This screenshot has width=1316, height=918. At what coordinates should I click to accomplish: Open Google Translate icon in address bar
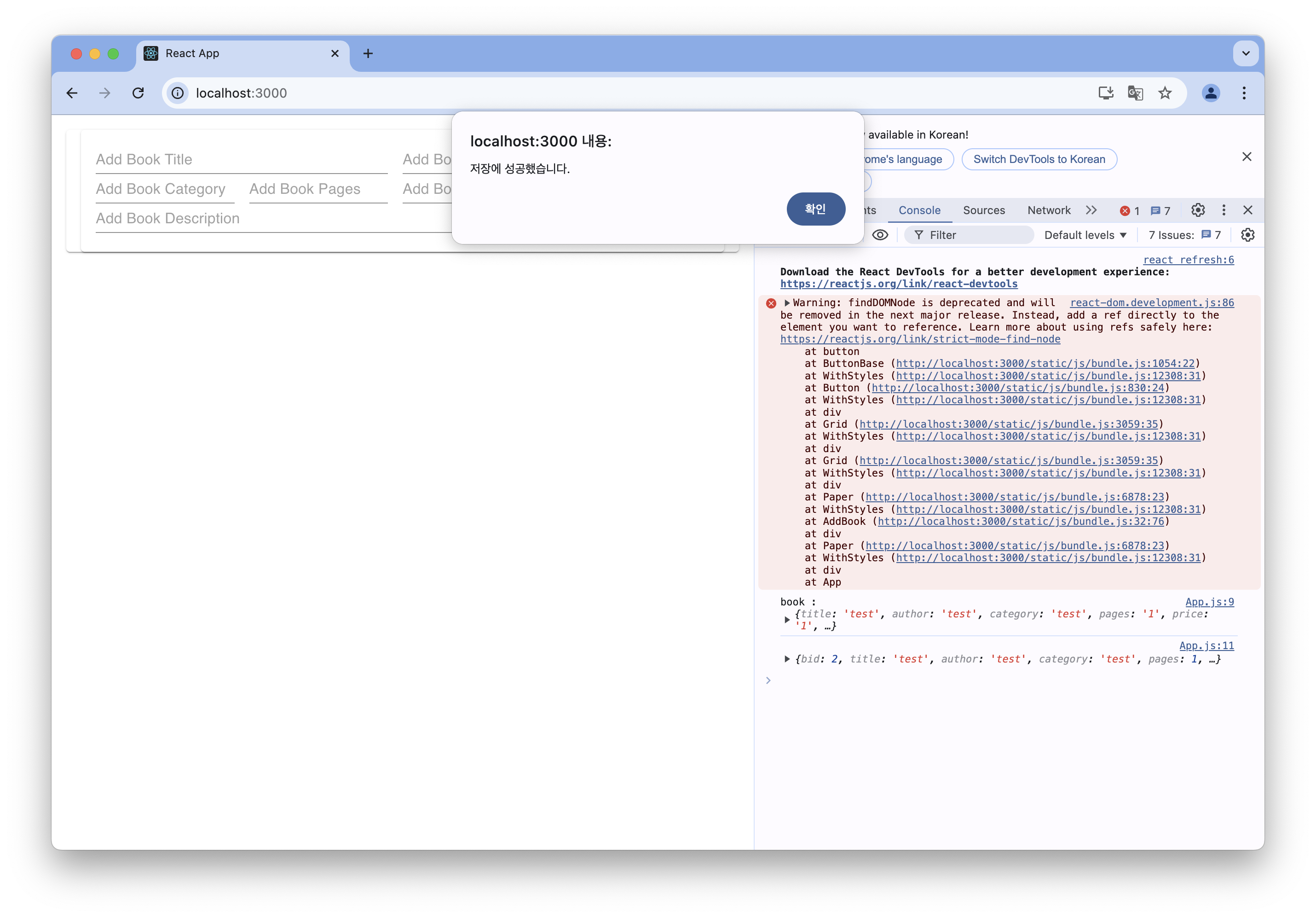tap(1135, 93)
